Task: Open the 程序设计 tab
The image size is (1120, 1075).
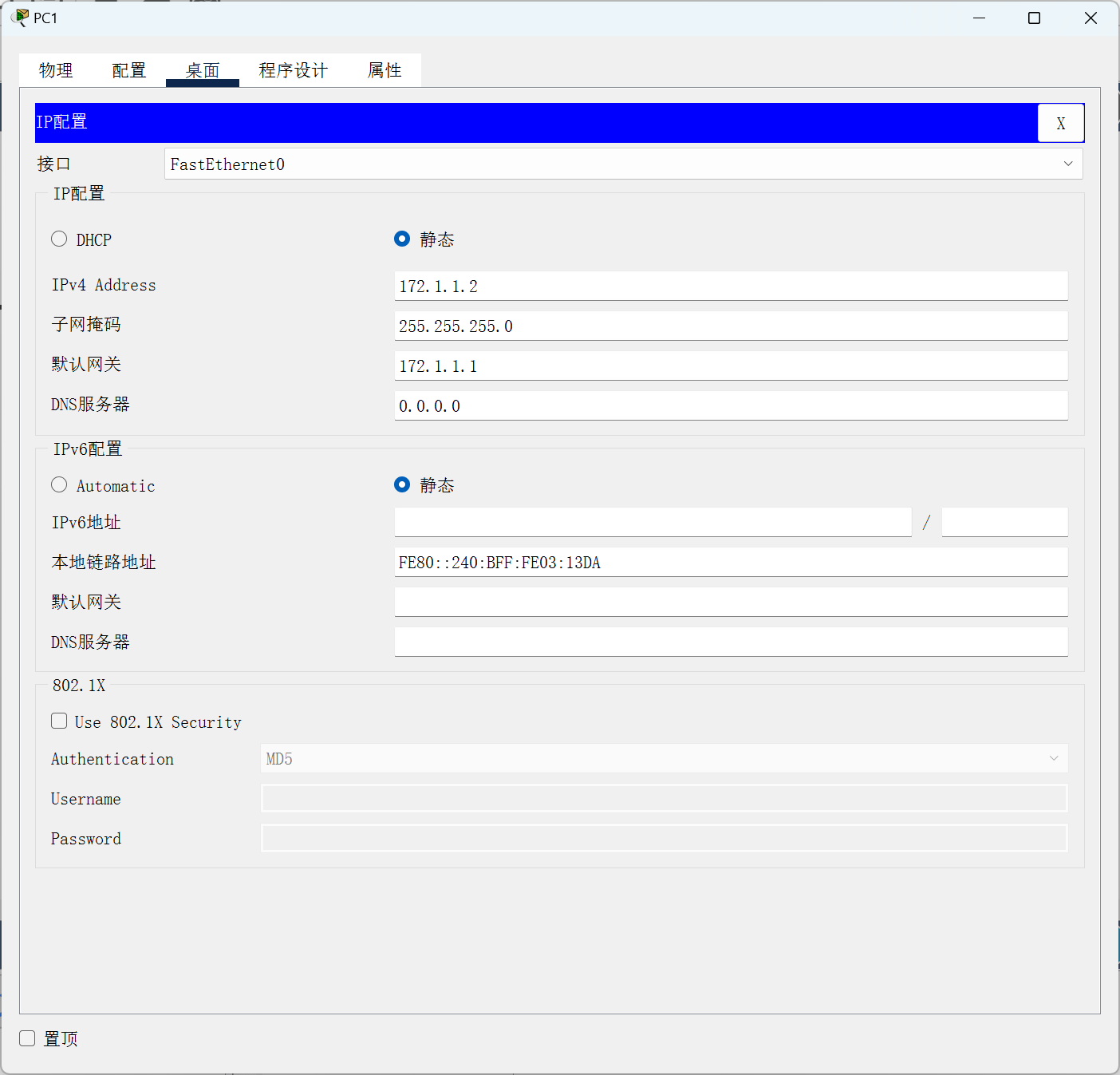Action: (x=292, y=70)
